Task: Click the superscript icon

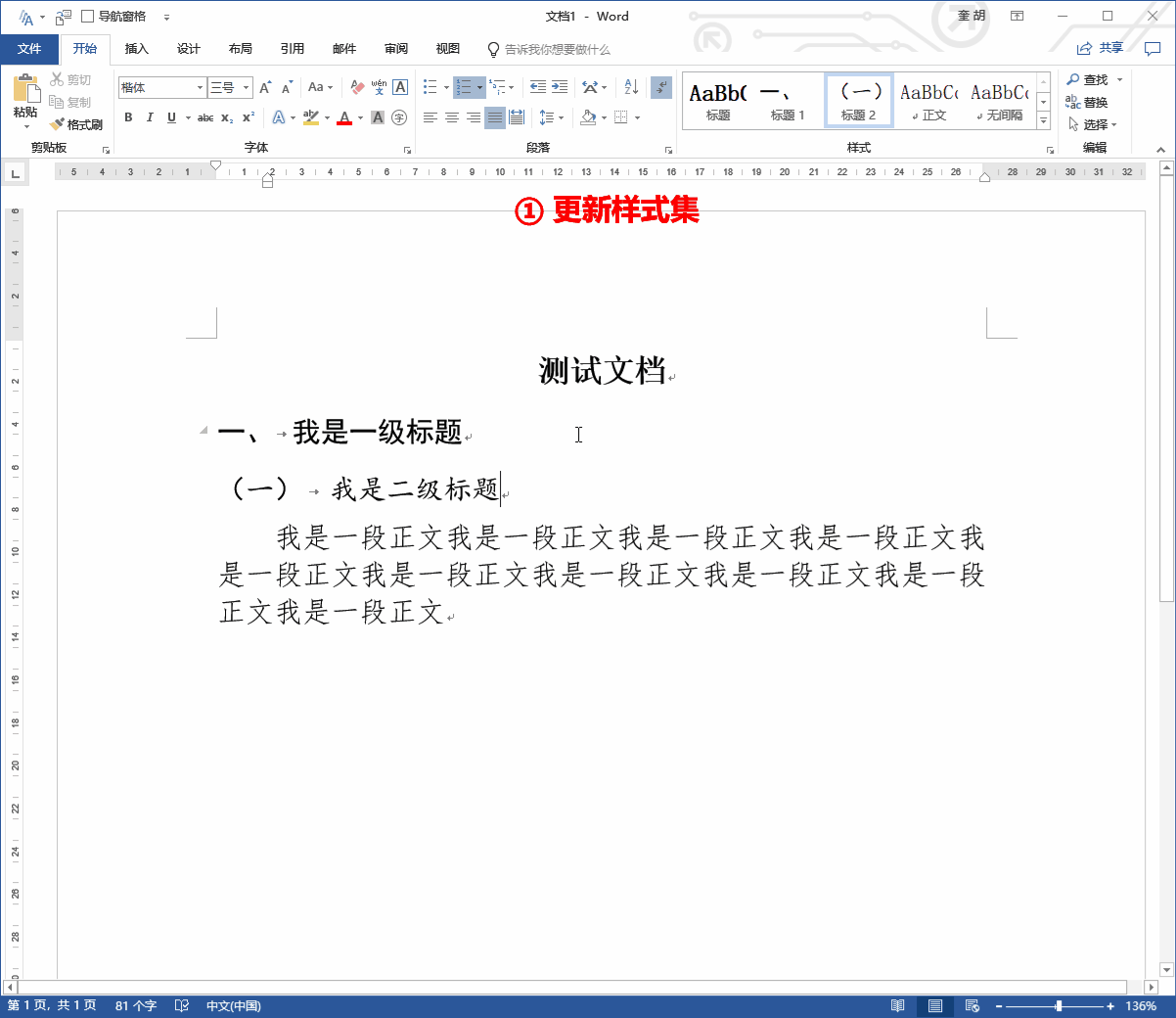Action: pos(249,117)
